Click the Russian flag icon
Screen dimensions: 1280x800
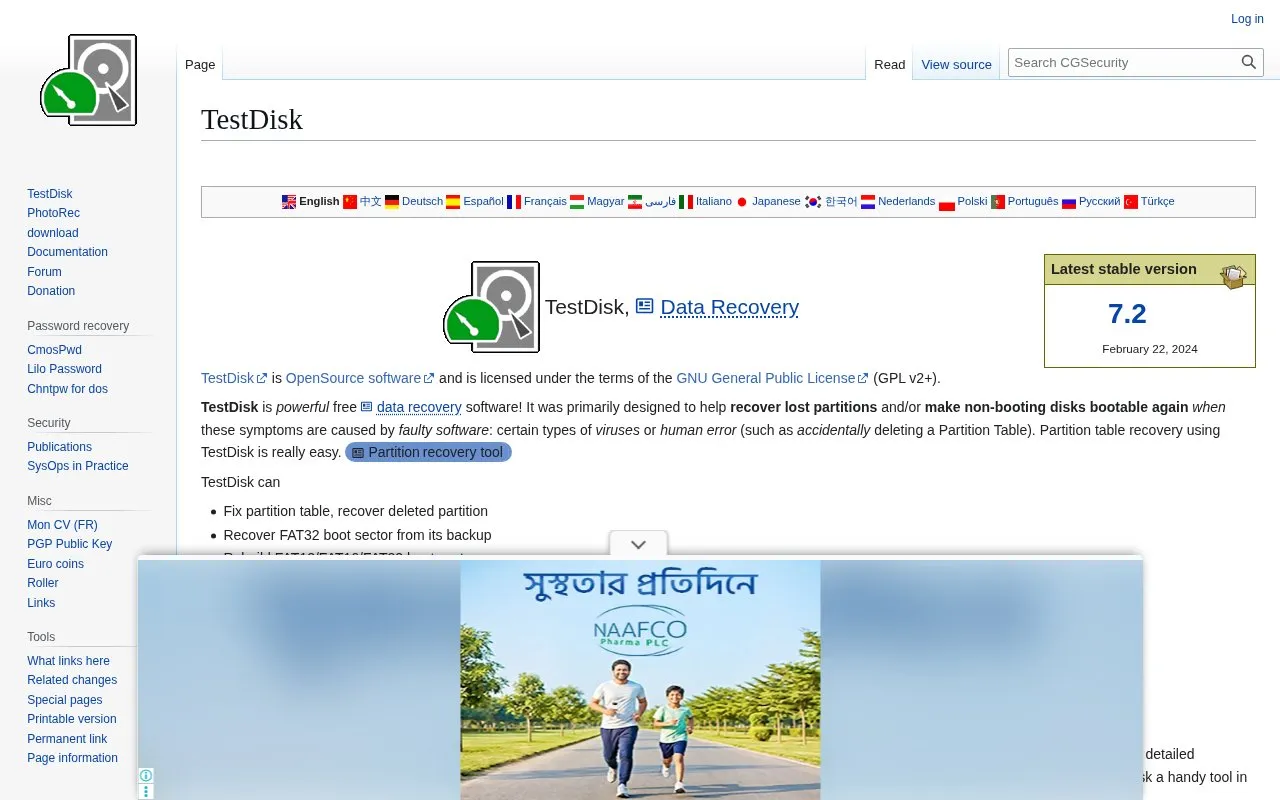tap(1069, 202)
